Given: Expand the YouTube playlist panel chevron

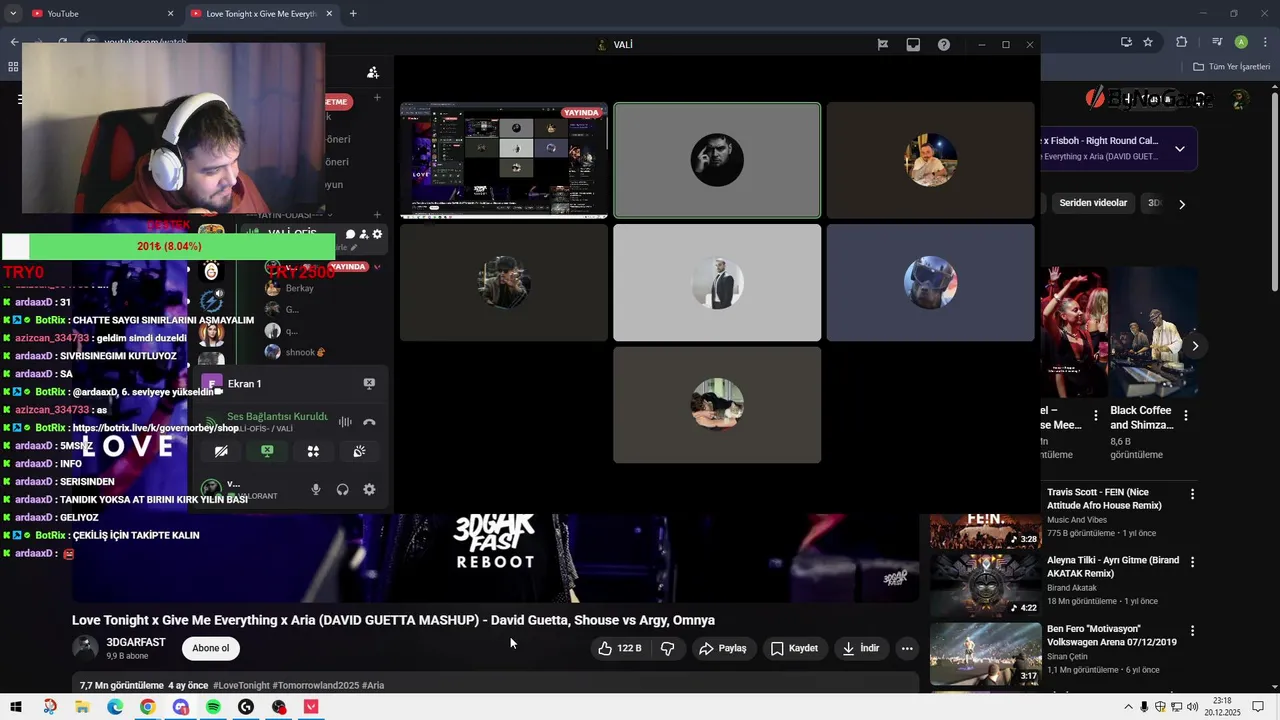Looking at the screenshot, I should click(1180, 149).
